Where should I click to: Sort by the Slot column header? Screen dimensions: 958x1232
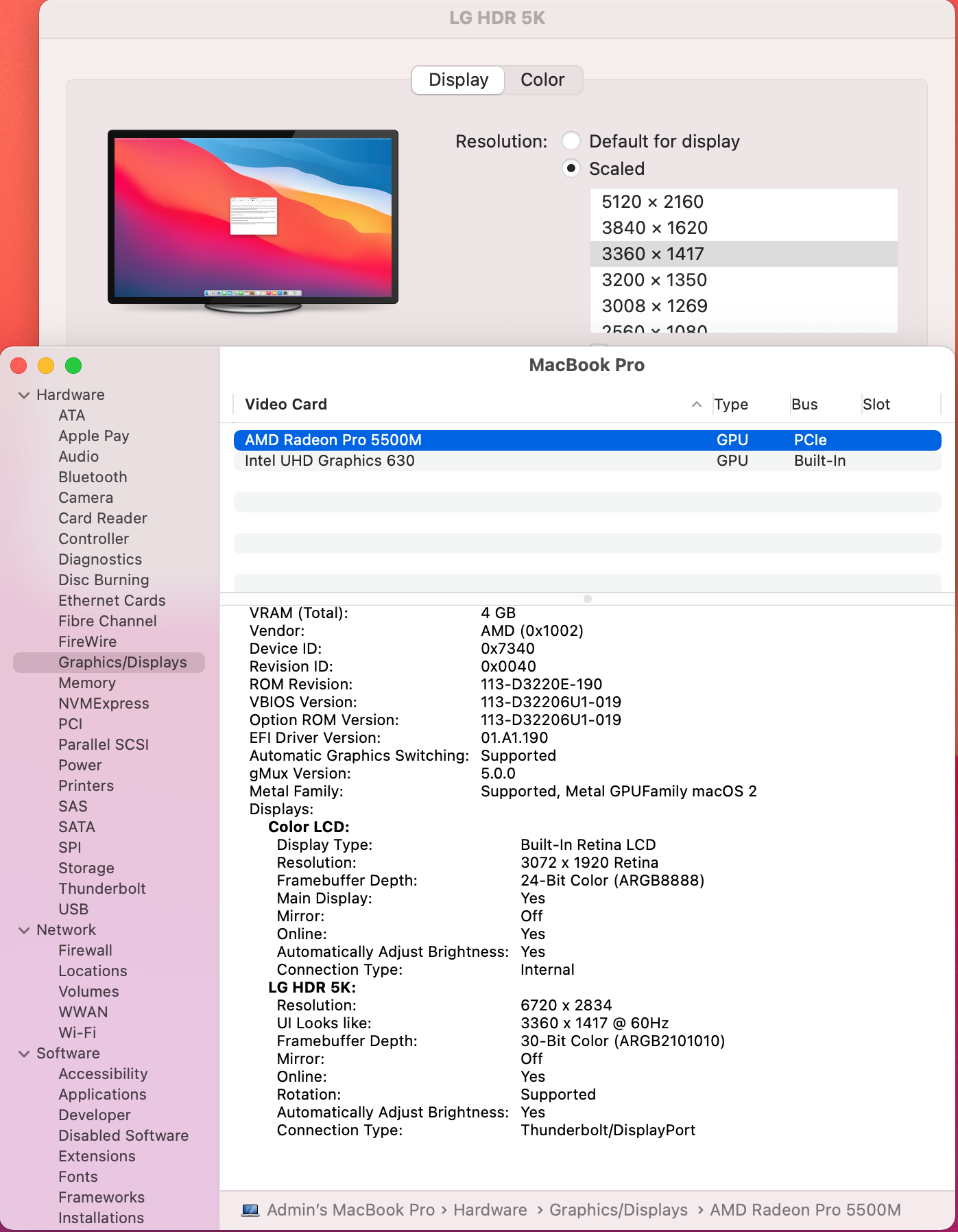tap(876, 404)
